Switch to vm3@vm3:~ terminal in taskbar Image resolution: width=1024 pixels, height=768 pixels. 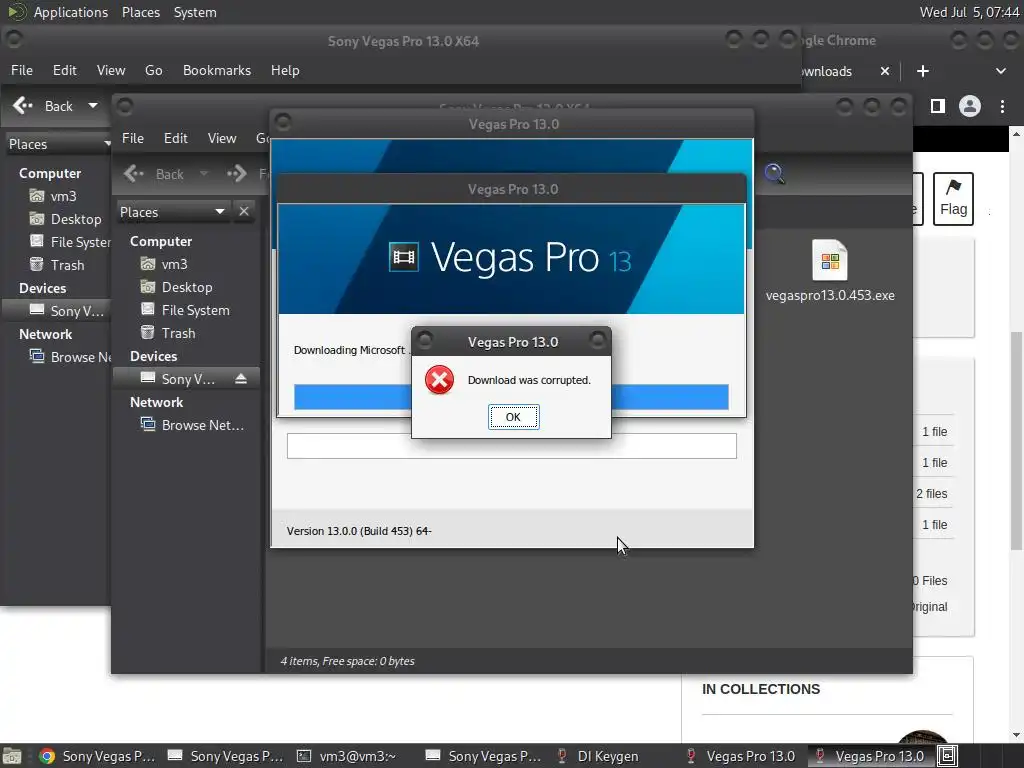pyautogui.click(x=347, y=756)
